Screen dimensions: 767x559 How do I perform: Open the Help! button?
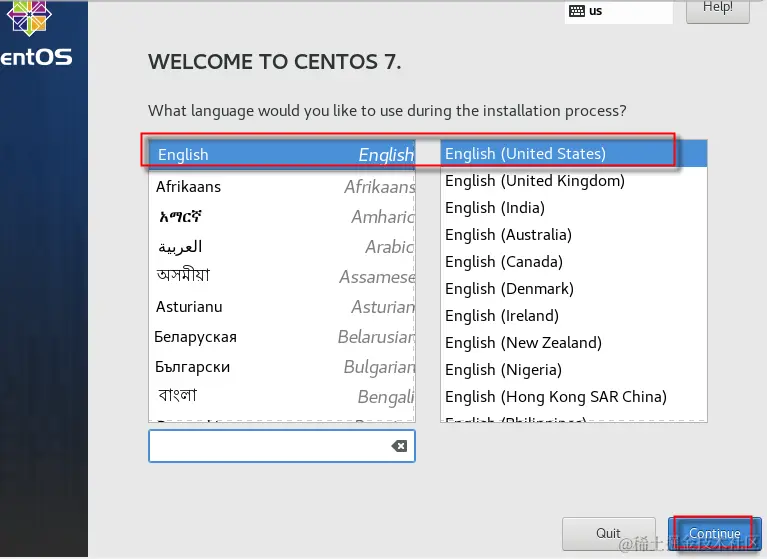click(718, 10)
